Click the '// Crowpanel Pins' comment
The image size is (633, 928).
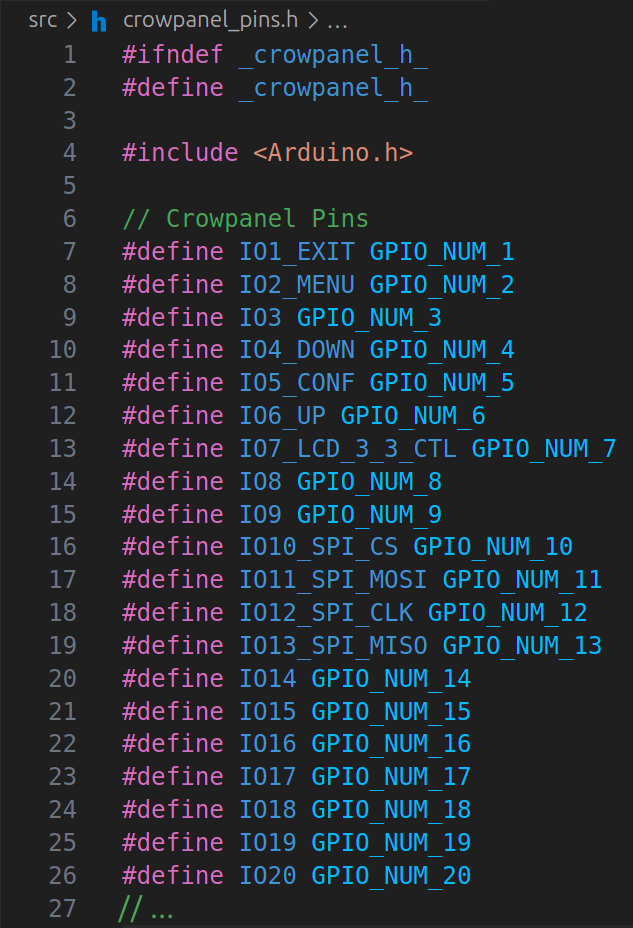click(246, 218)
